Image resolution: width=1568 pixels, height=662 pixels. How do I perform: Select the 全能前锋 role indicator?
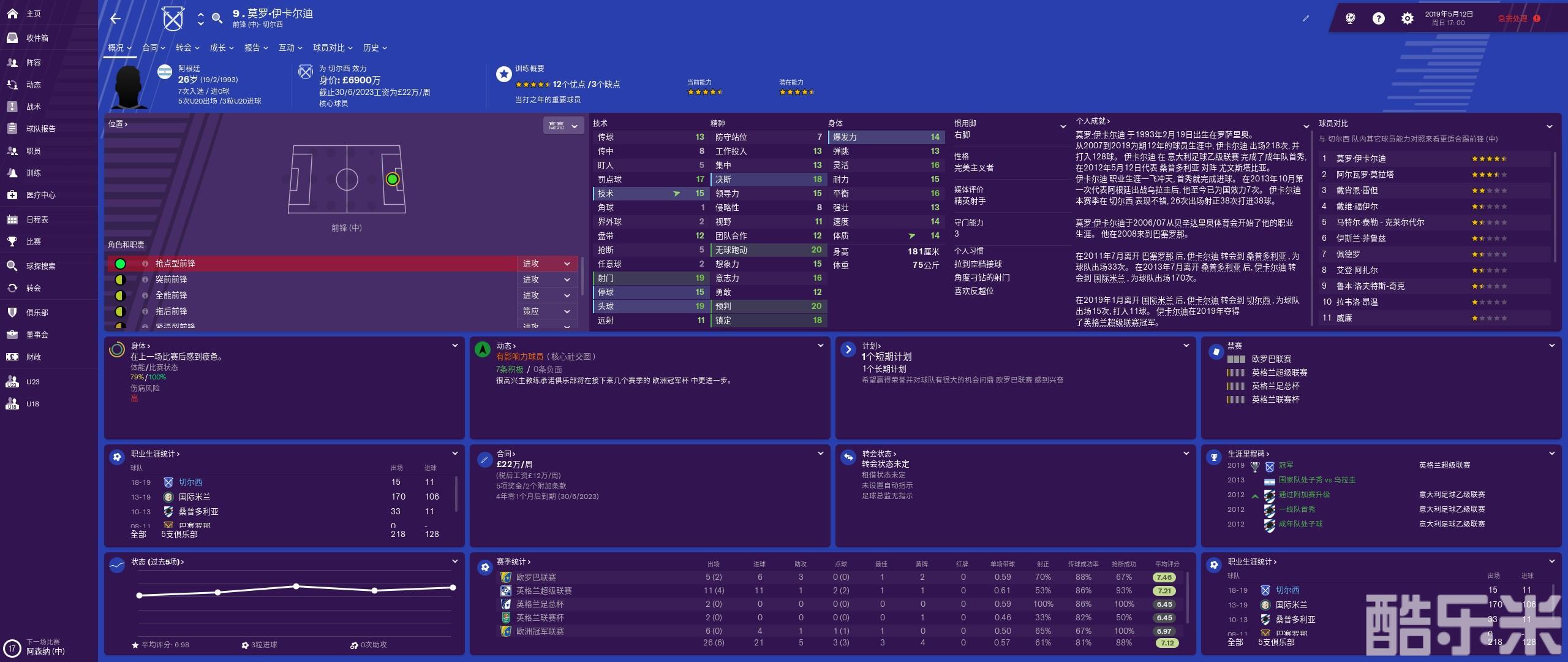120,295
